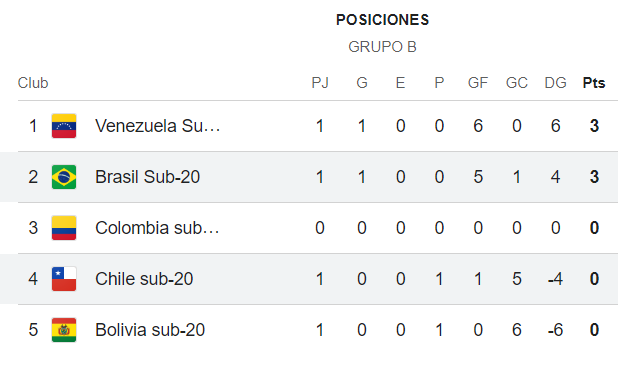Screen dimensions: 618x380
Task: Open the Brasil Sub-20 team link
Action: pos(147,177)
